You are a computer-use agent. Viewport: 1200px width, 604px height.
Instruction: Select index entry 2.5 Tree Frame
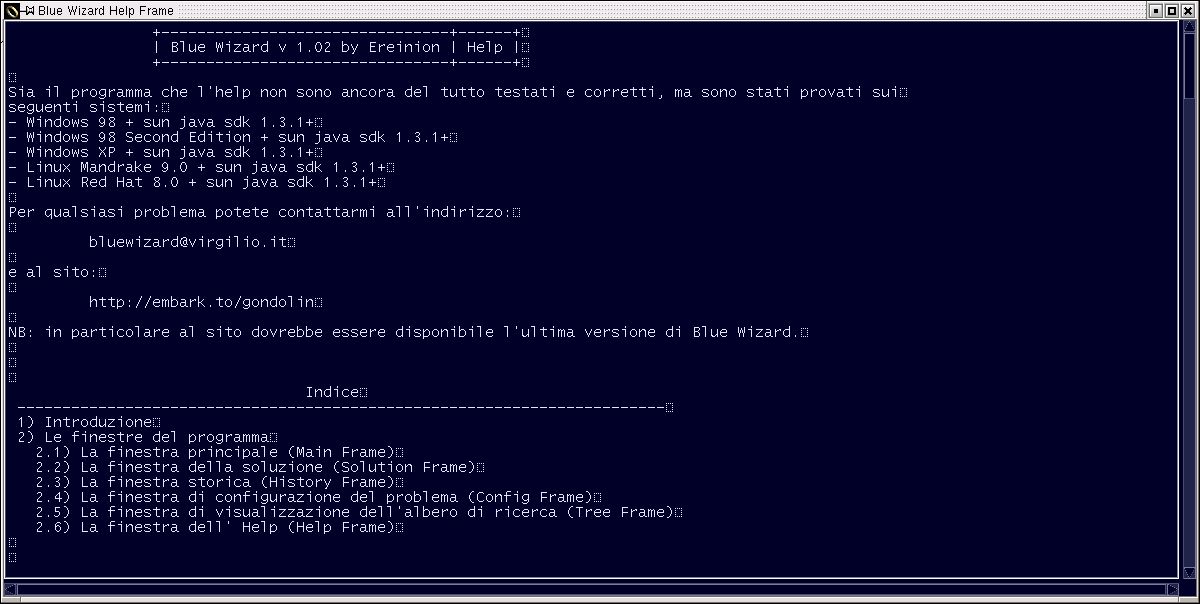coord(355,512)
